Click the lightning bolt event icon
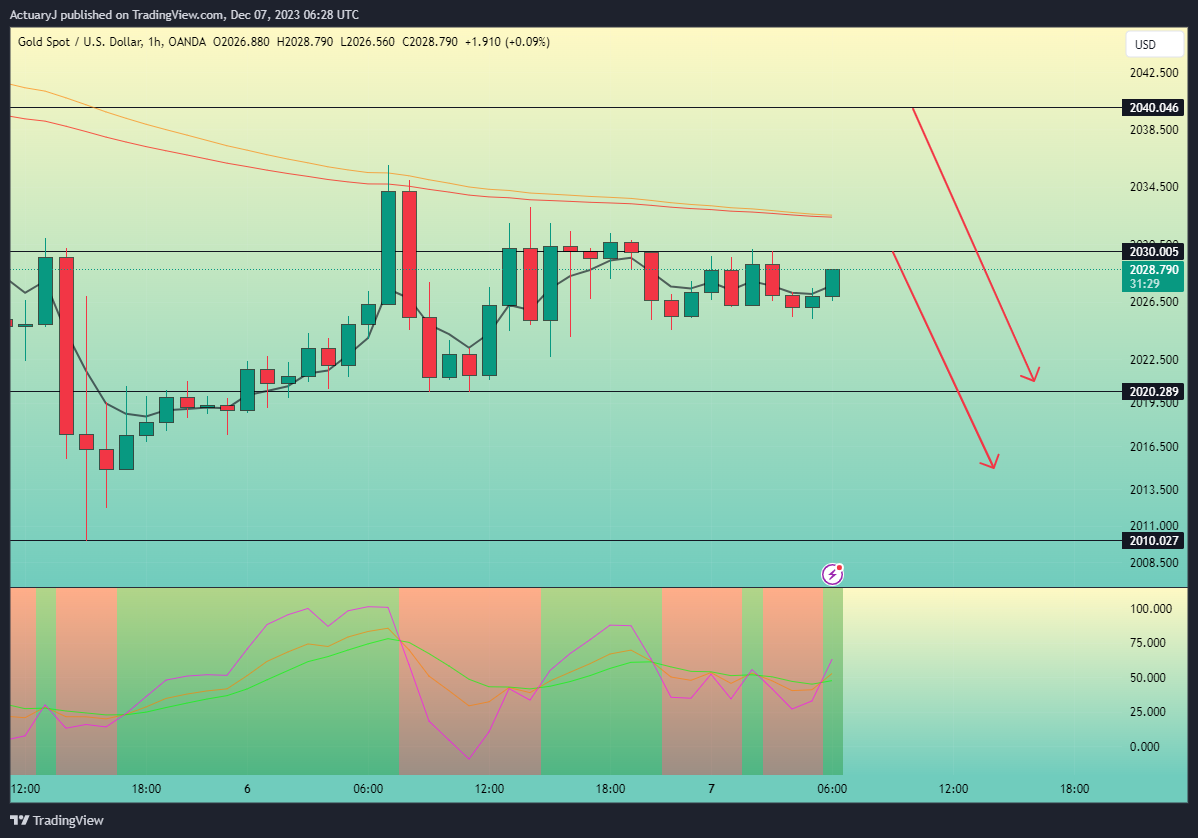 tap(832, 574)
